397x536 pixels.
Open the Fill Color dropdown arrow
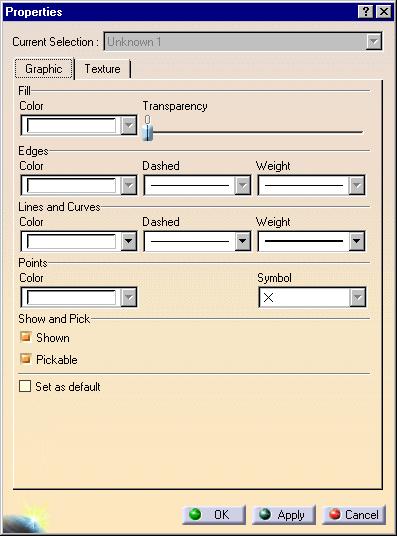pos(129,125)
